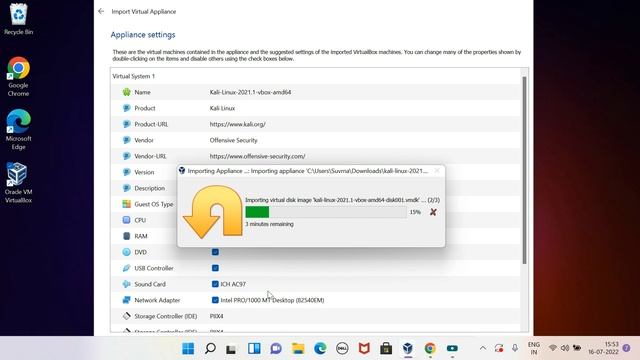Viewport: 640px width, 360px height.
Task: Click the microphone tray icon
Action: (515, 348)
